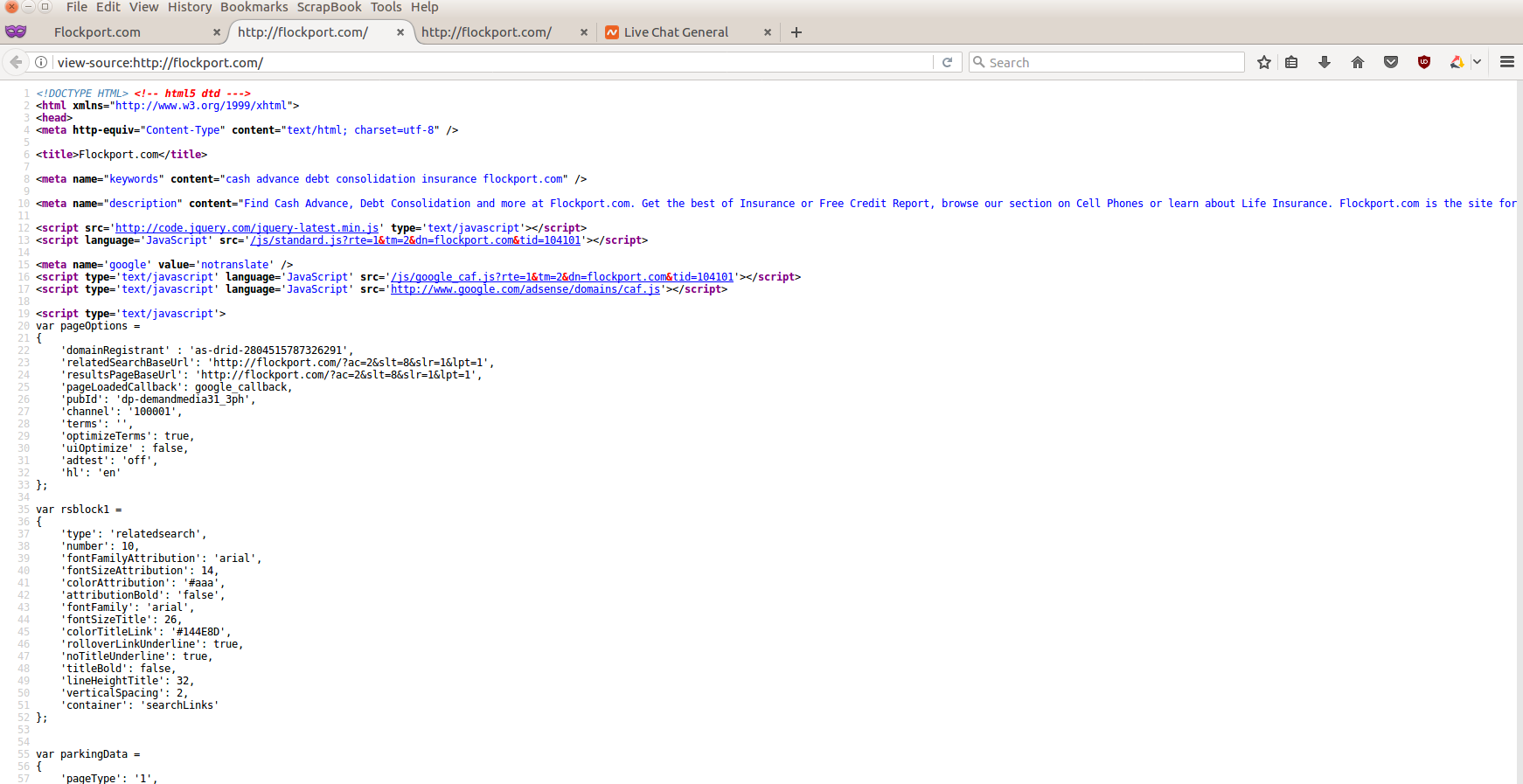Open the History menu
The image size is (1523, 784).
[x=190, y=7]
